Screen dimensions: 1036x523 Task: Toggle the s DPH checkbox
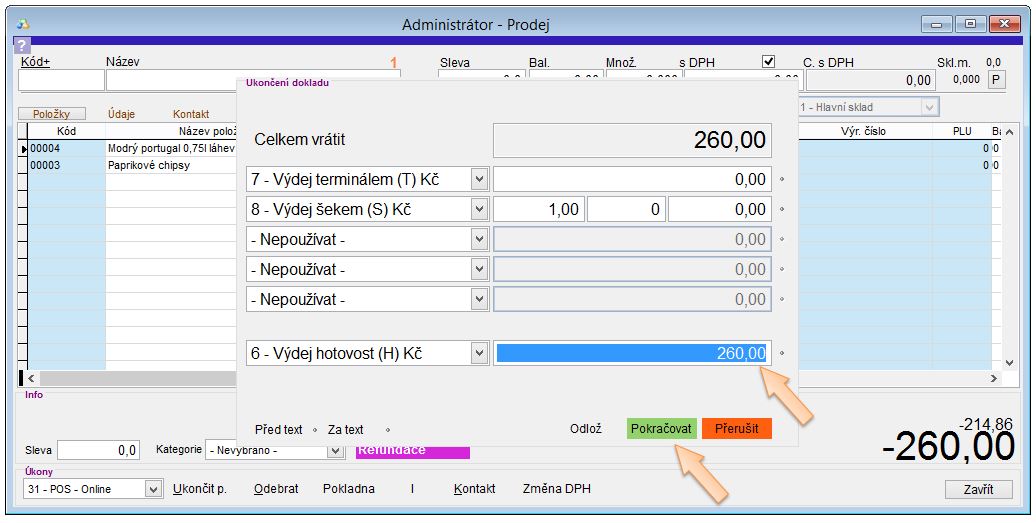click(768, 61)
